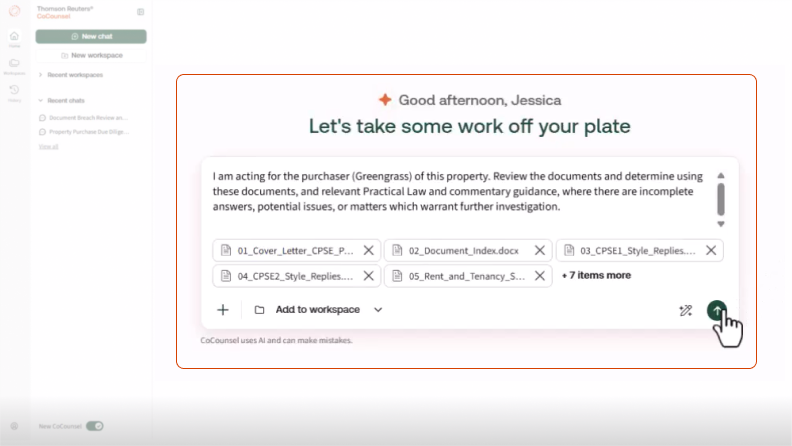Select the 02_Document_Index.docx file name
This screenshot has width=792, height=446.
coord(464,251)
